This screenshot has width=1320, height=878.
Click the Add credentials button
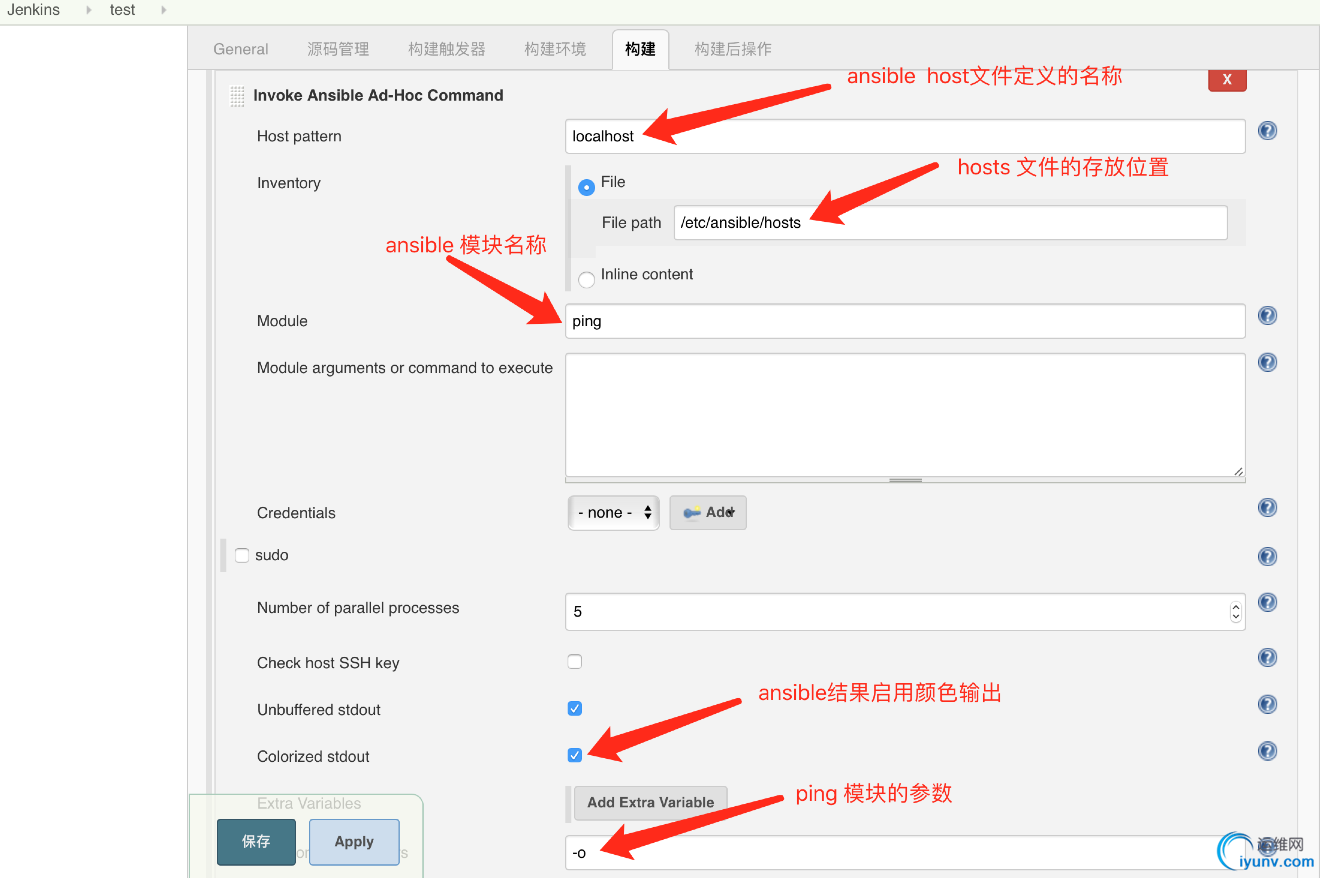[x=708, y=512]
